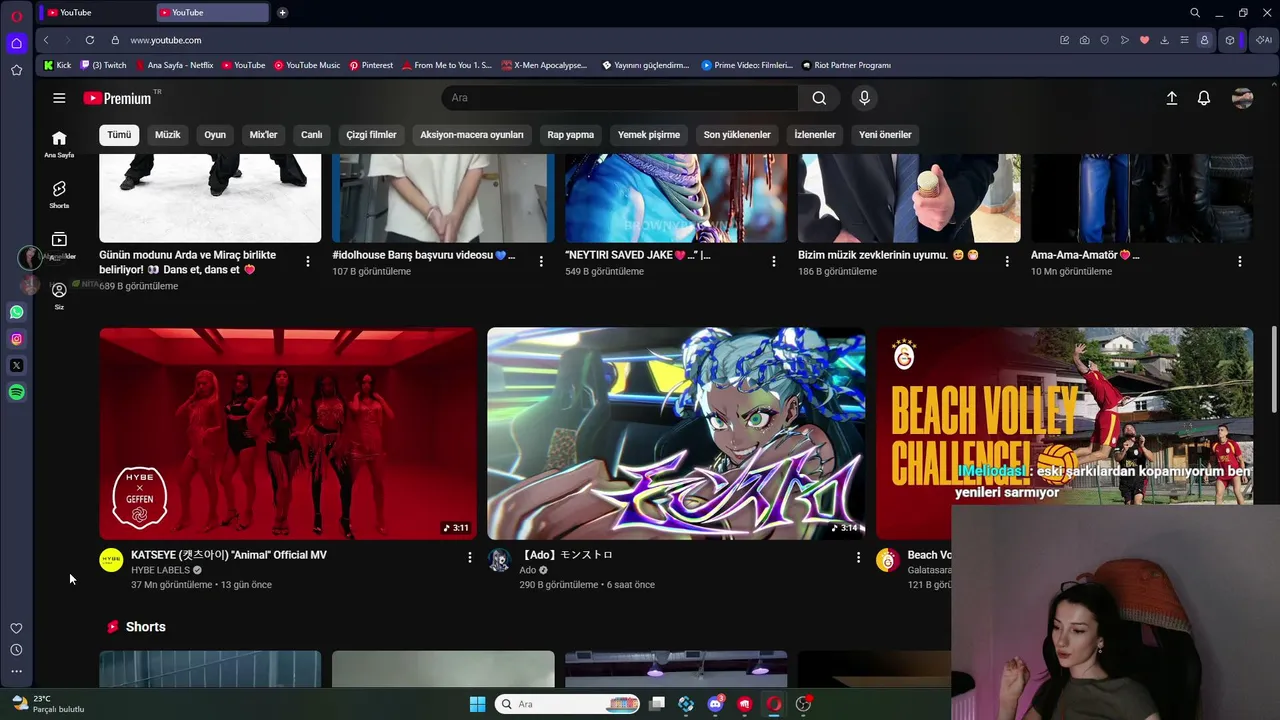The width and height of the screenshot is (1280, 720).
Task: Open the sidebar three-dot setup menu
Action: coord(16,672)
